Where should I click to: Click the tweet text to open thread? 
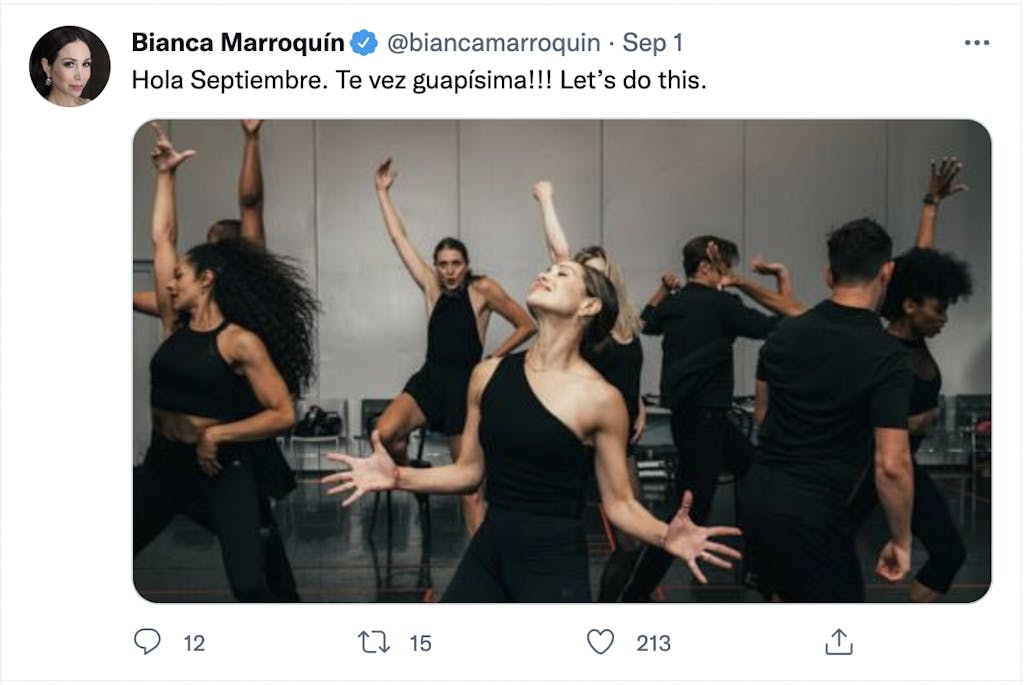point(419,81)
